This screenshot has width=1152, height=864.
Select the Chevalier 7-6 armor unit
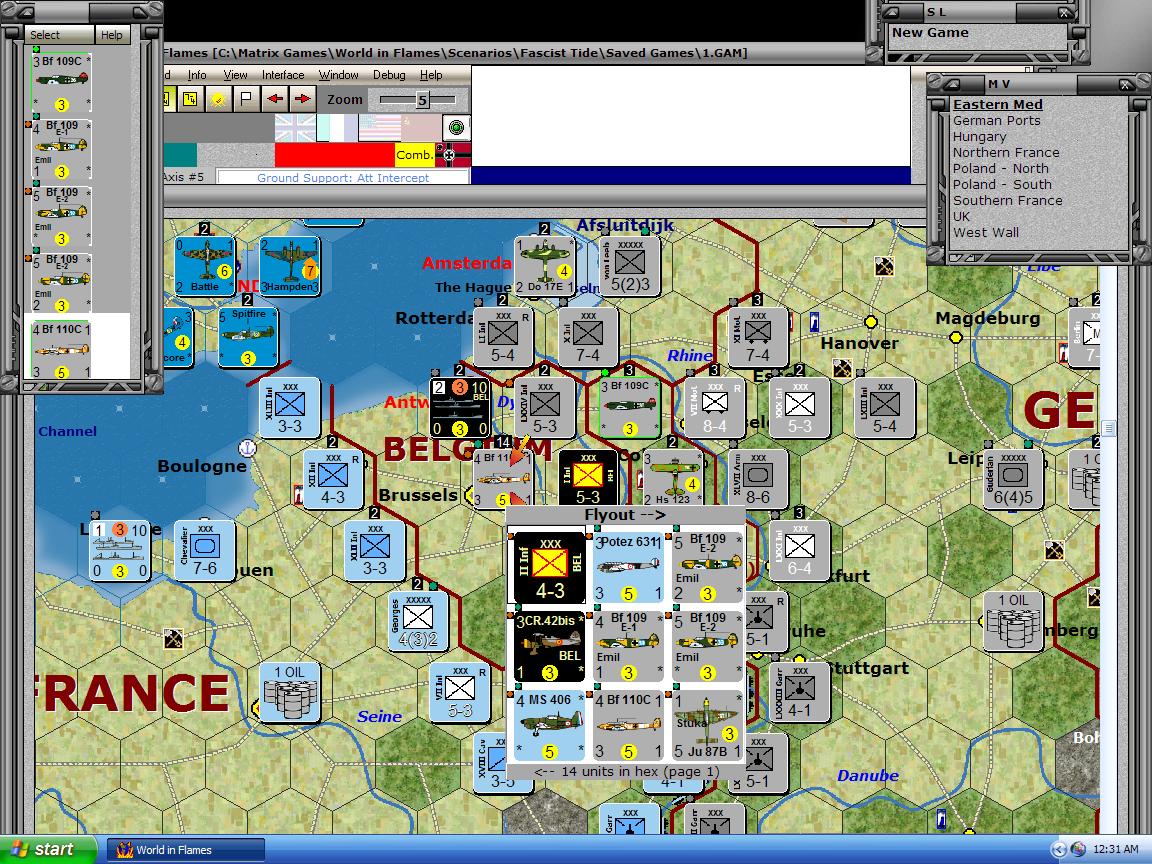click(205, 550)
